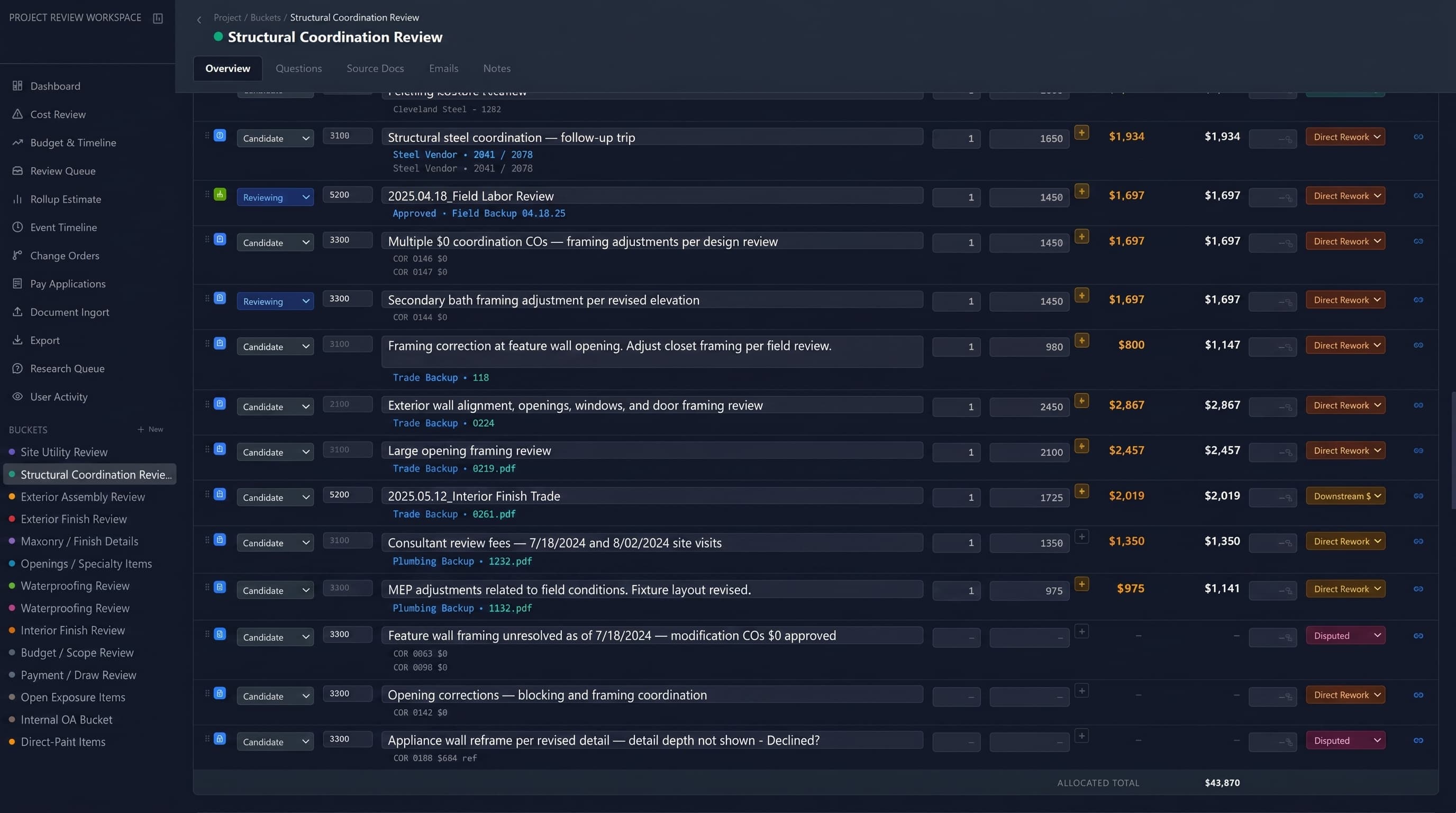1456x813 pixels.
Task: Click green document icon on Field Labor Review row
Action: [220, 194]
